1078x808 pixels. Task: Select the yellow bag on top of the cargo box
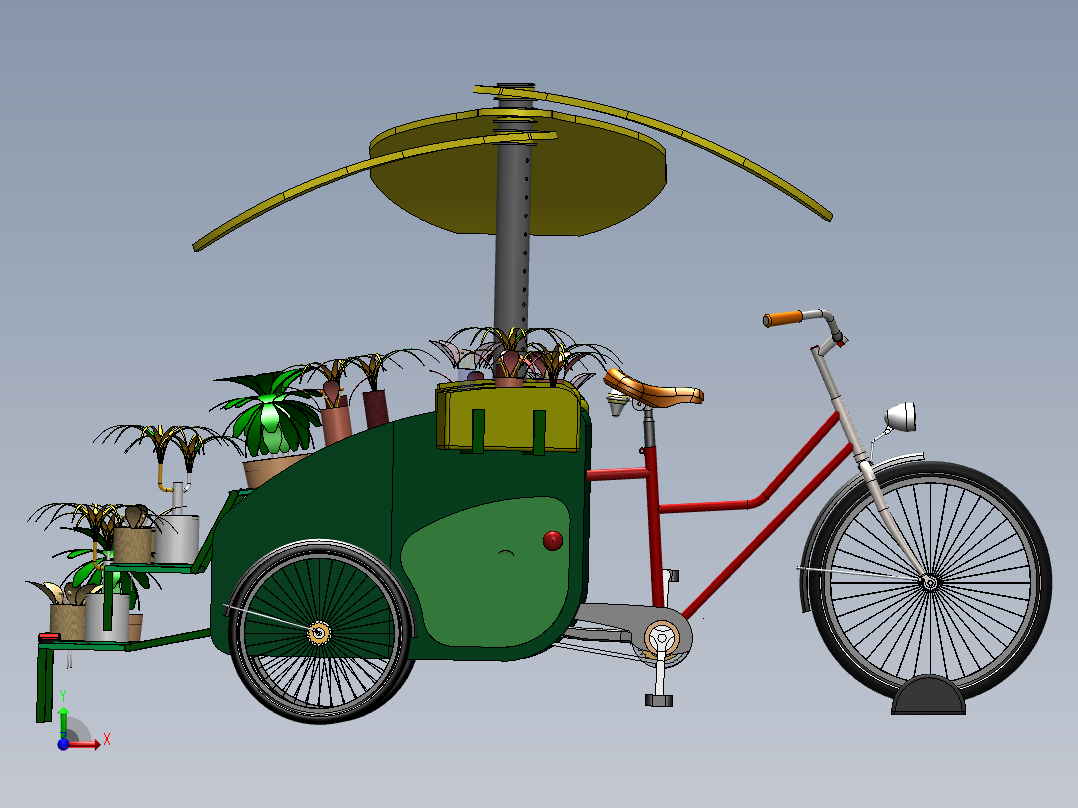point(509,417)
